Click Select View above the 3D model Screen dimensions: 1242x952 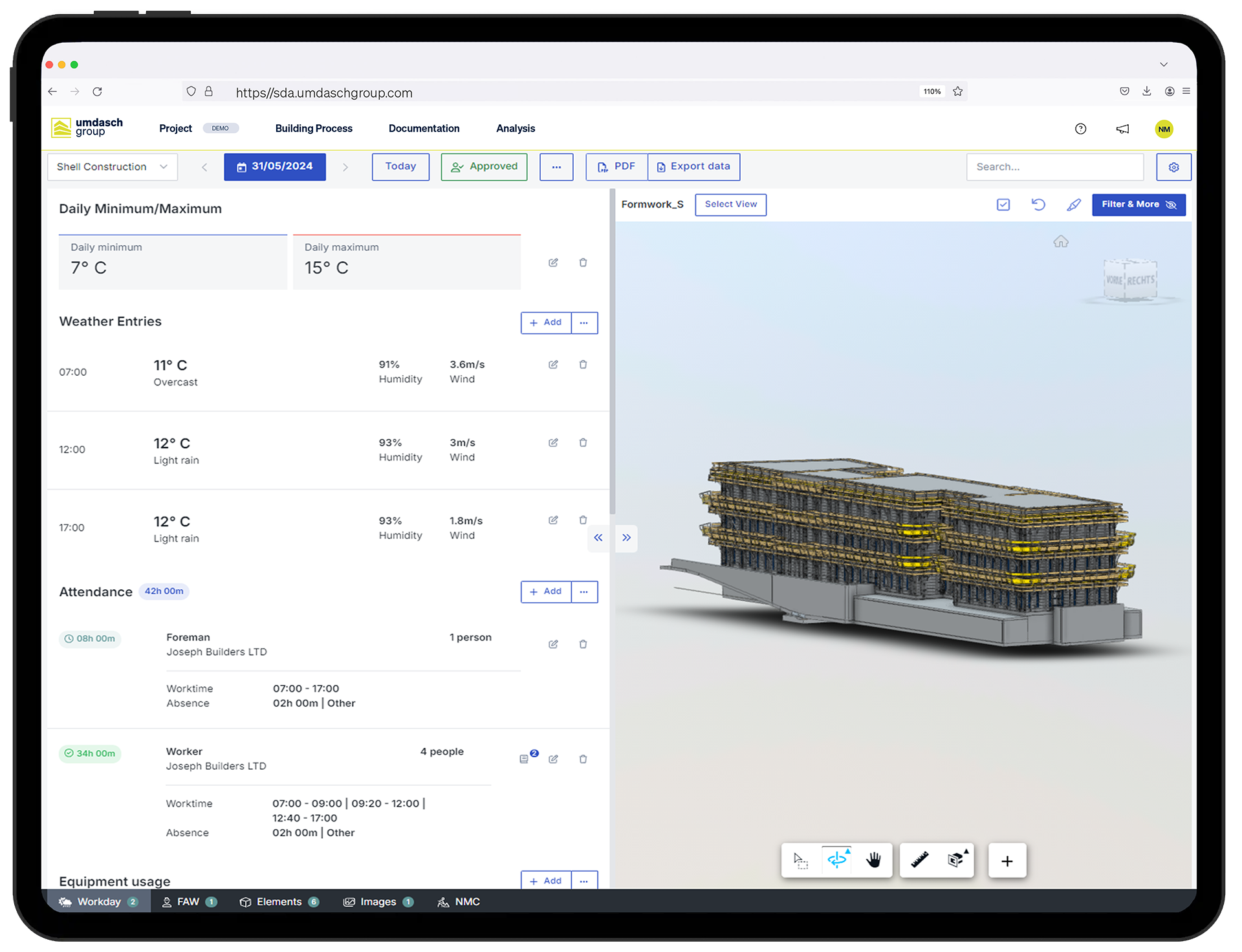[730, 204]
